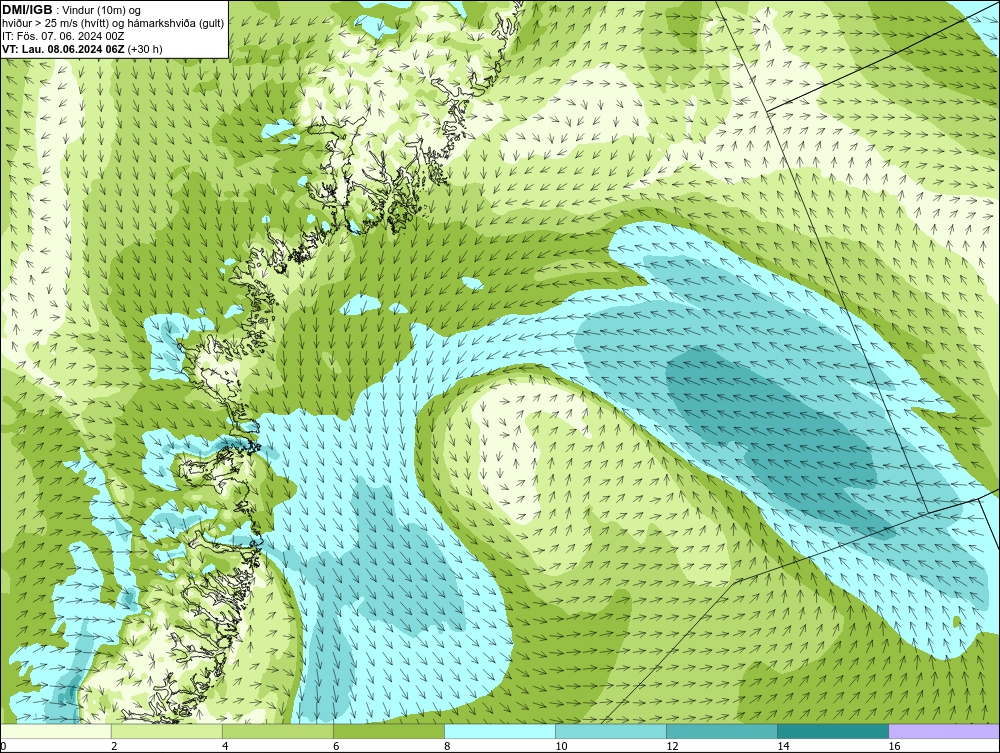This screenshot has width=1000, height=753.
Task: Click the 'IT: Fös. 07. 06. 2024 00Z' line
Action: pos(62,36)
